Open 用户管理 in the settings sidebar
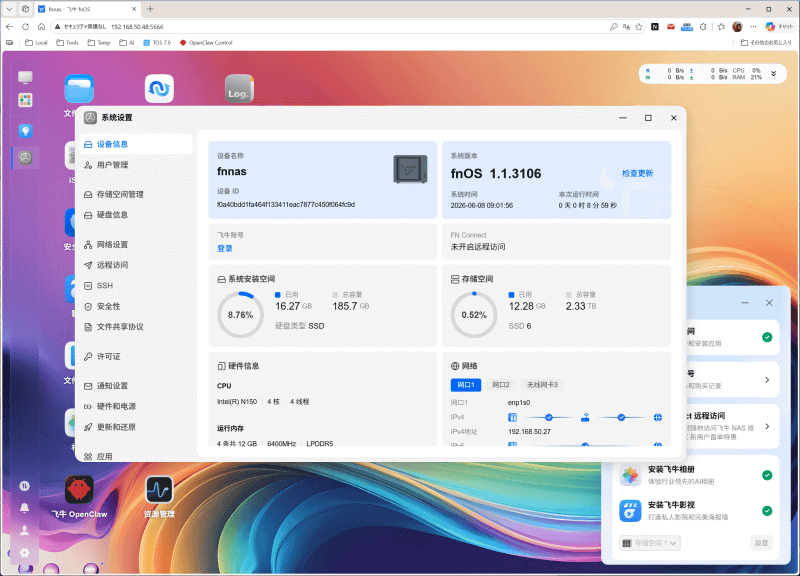Image resolution: width=800 pixels, height=576 pixels. (x=135, y=165)
